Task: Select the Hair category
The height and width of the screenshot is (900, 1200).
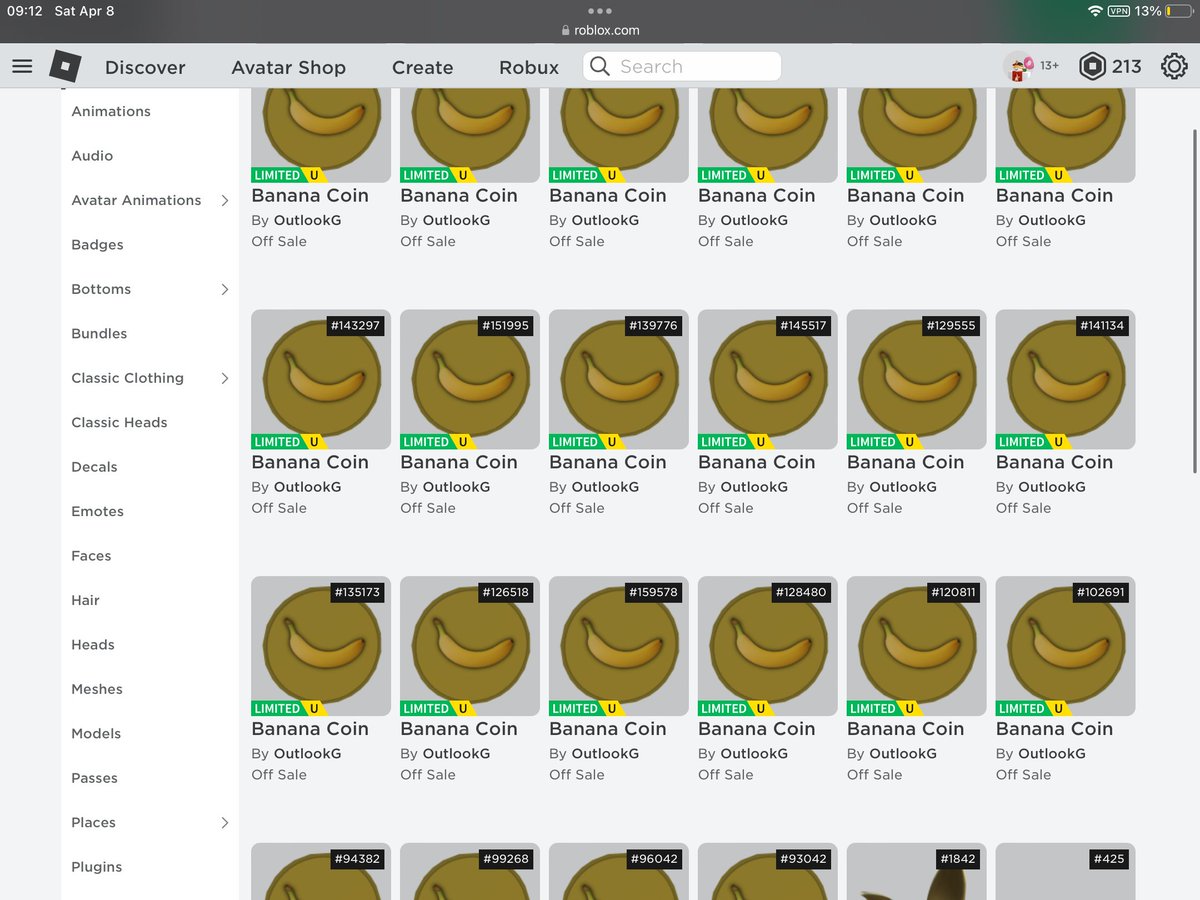Action: (x=85, y=600)
